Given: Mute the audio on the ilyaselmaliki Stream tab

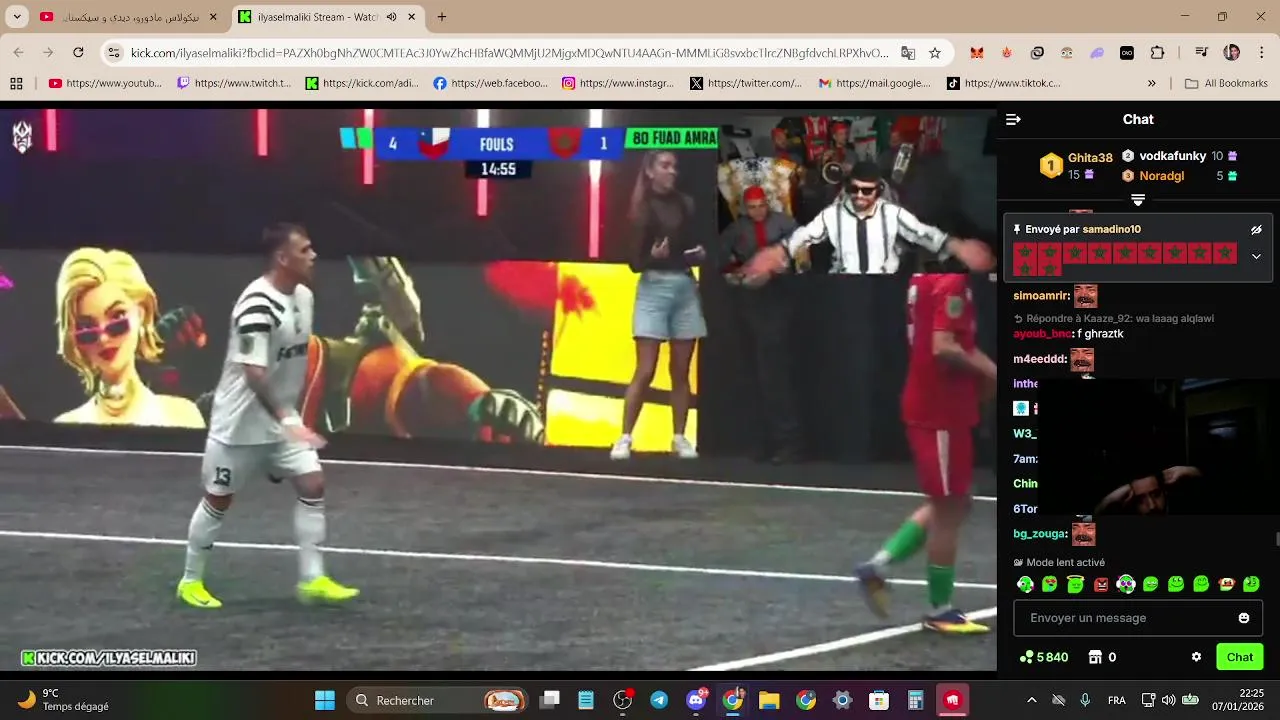Looking at the screenshot, I should coord(391,17).
